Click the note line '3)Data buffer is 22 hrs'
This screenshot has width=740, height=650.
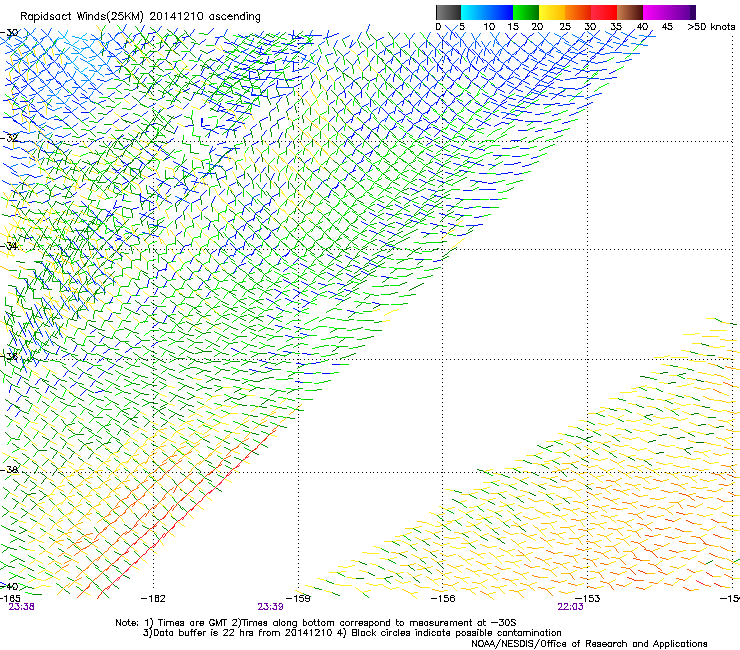352,633
